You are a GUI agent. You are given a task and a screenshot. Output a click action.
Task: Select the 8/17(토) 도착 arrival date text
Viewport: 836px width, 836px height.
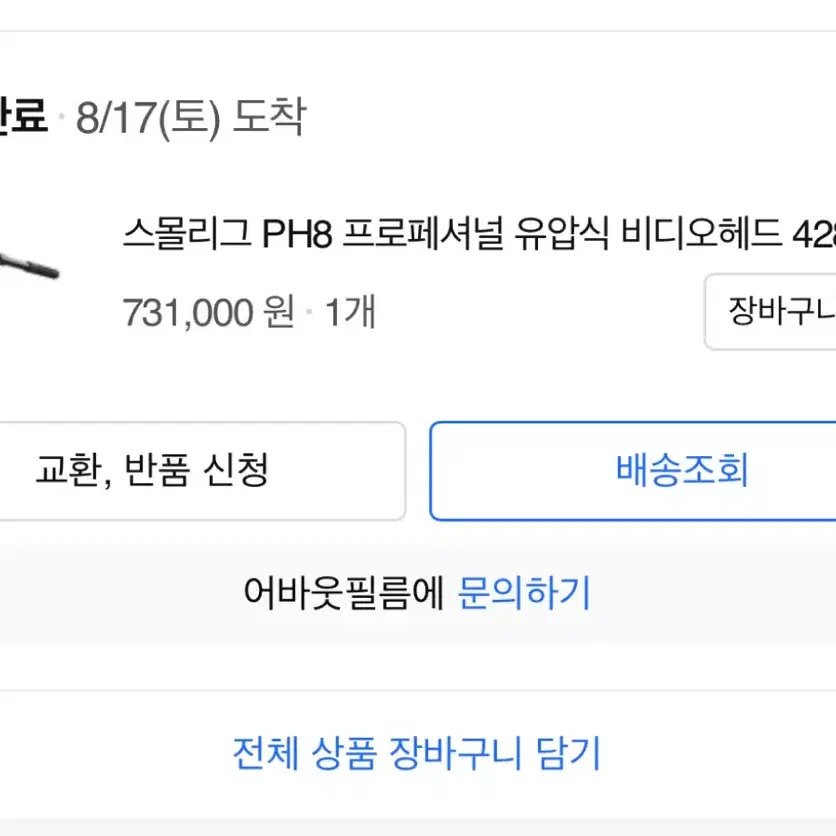click(x=191, y=117)
